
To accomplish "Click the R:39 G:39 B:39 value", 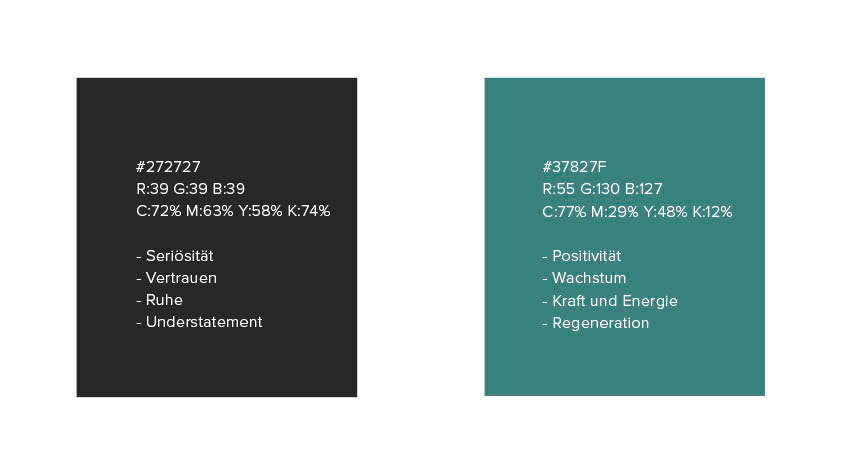I will [x=191, y=189].
